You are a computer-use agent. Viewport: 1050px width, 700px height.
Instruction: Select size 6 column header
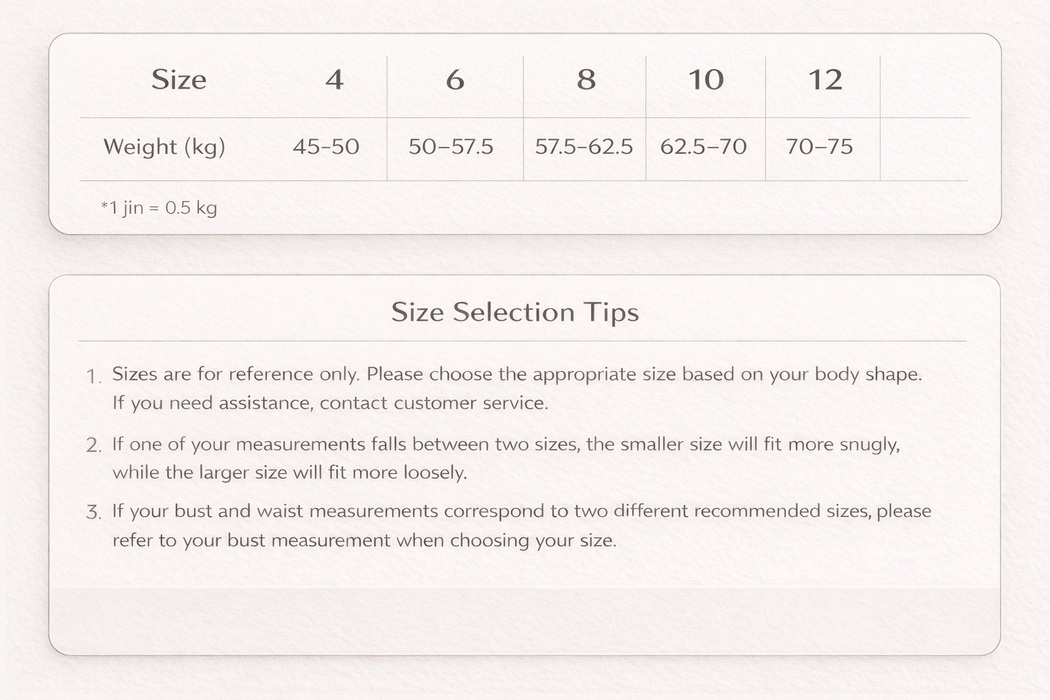455,80
